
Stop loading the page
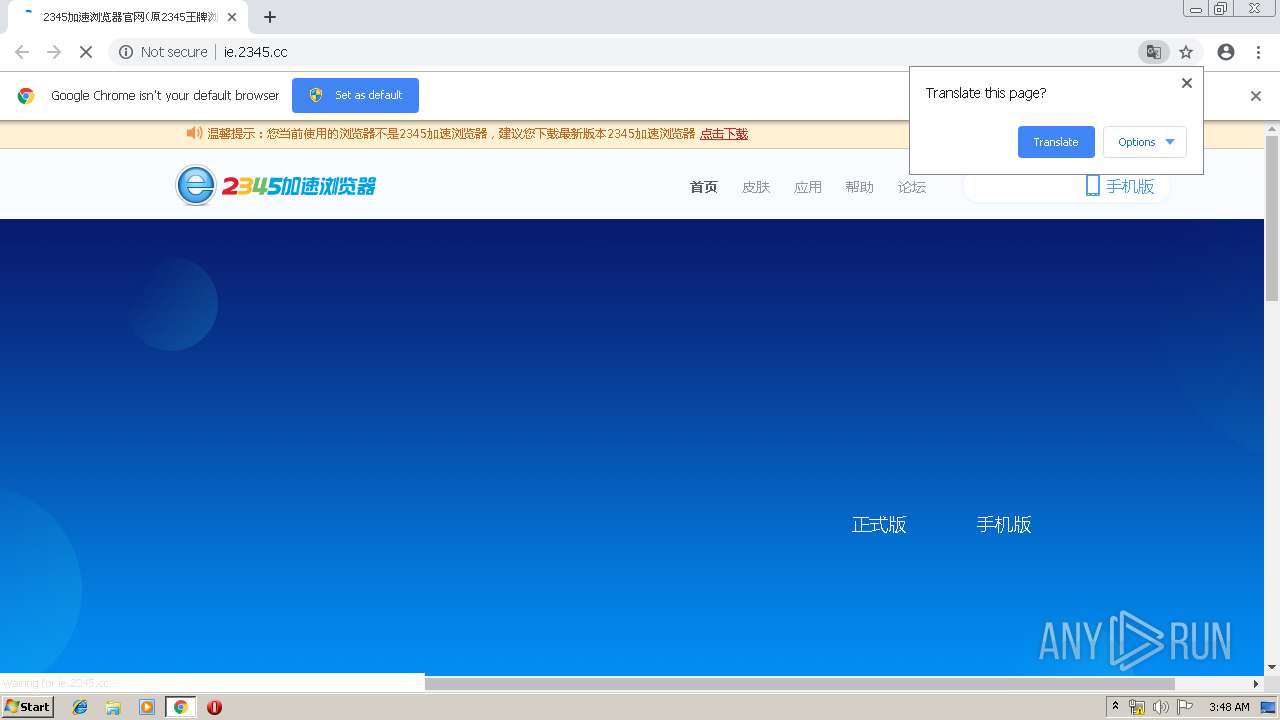[85, 52]
